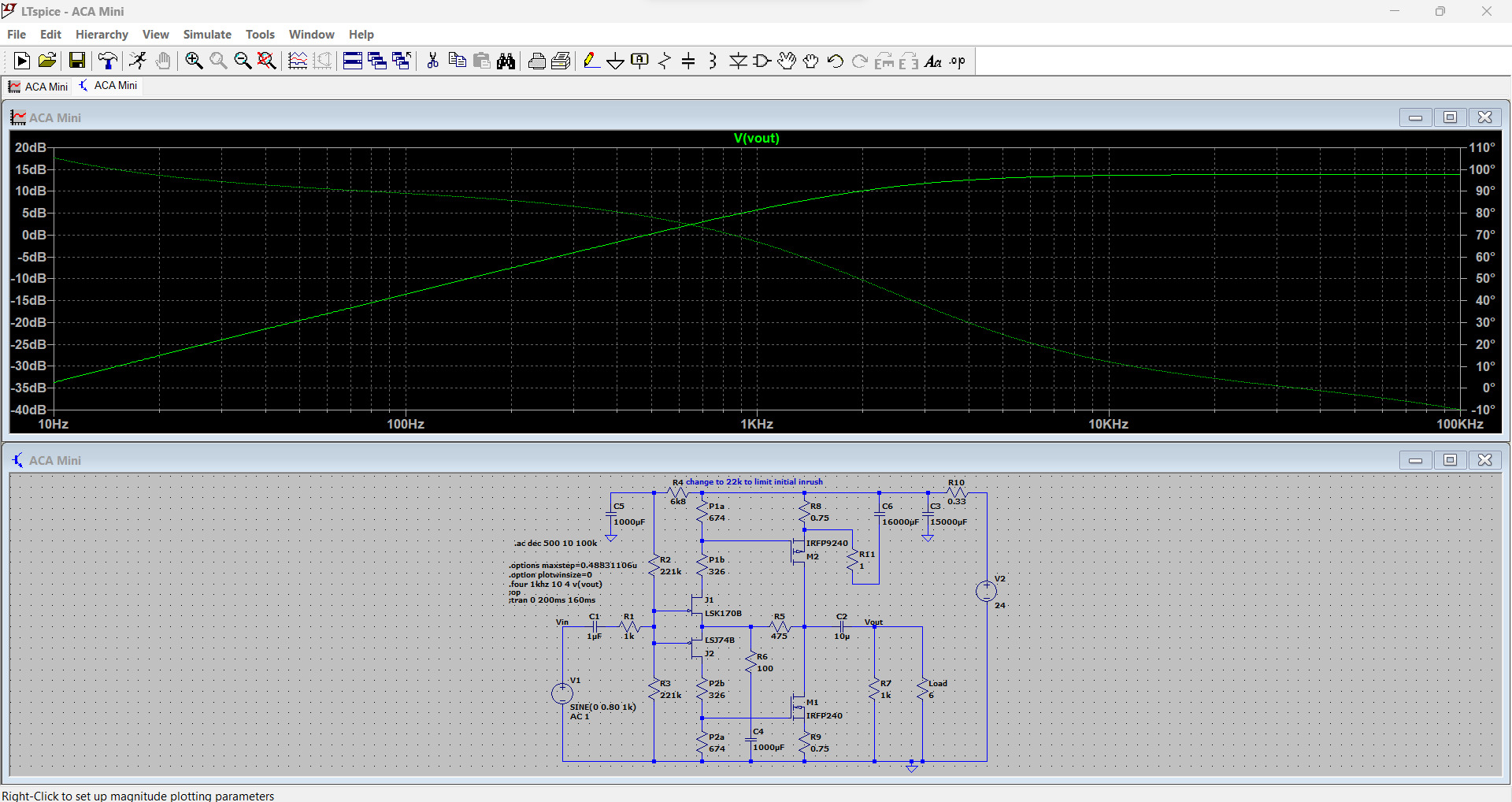The width and height of the screenshot is (1512, 802).
Task: Minimize the waveform plot subwindow
Action: click(x=1415, y=117)
